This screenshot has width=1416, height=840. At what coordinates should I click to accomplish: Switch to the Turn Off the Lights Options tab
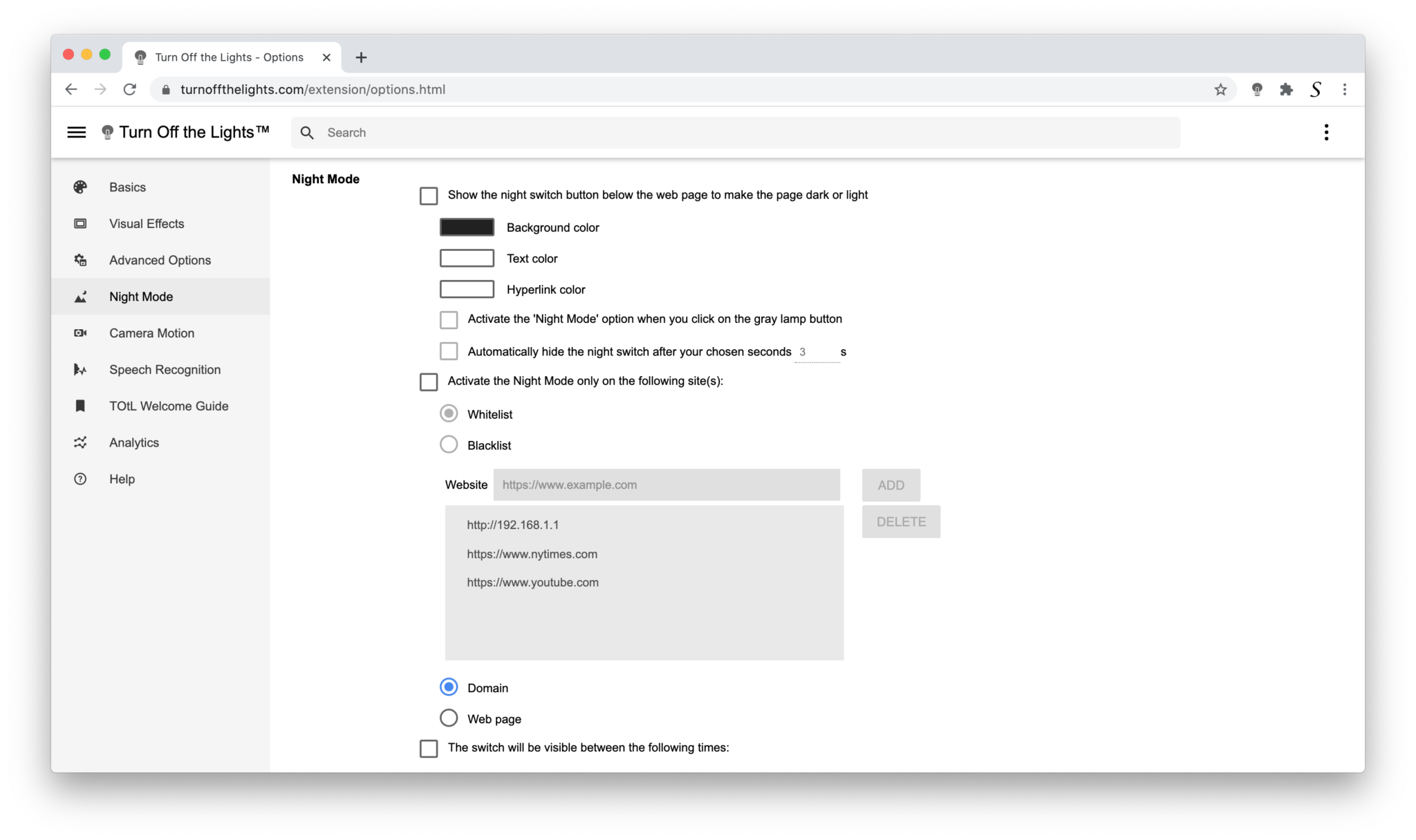point(228,57)
